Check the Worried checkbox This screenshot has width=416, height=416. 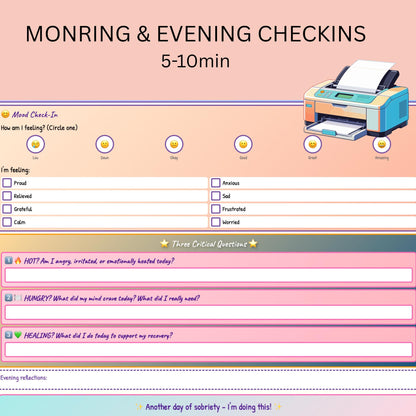[x=216, y=222]
